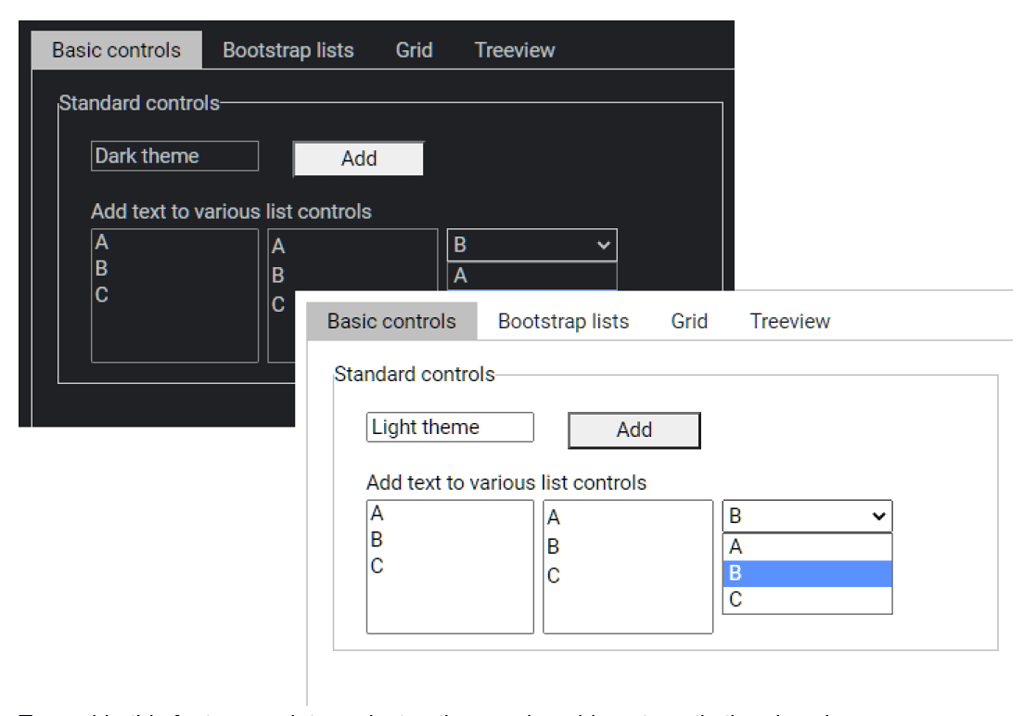Click the Standard controls group box label
This screenshot has height=716, width=1024.
[x=414, y=374]
